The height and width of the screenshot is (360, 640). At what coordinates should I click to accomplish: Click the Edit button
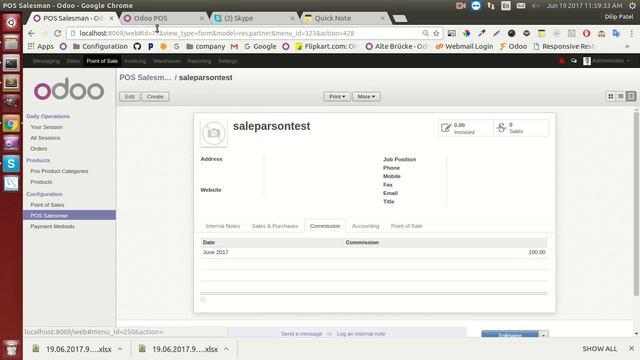click(x=130, y=97)
